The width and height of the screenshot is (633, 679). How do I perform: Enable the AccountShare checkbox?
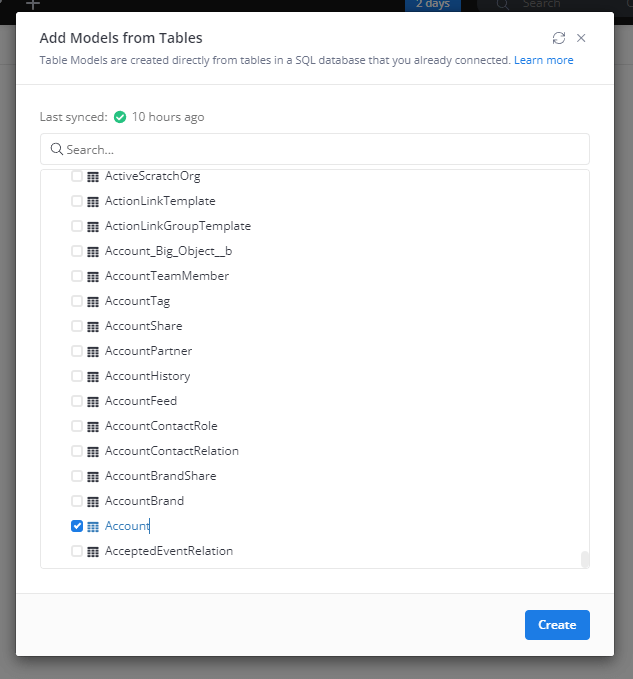click(77, 326)
